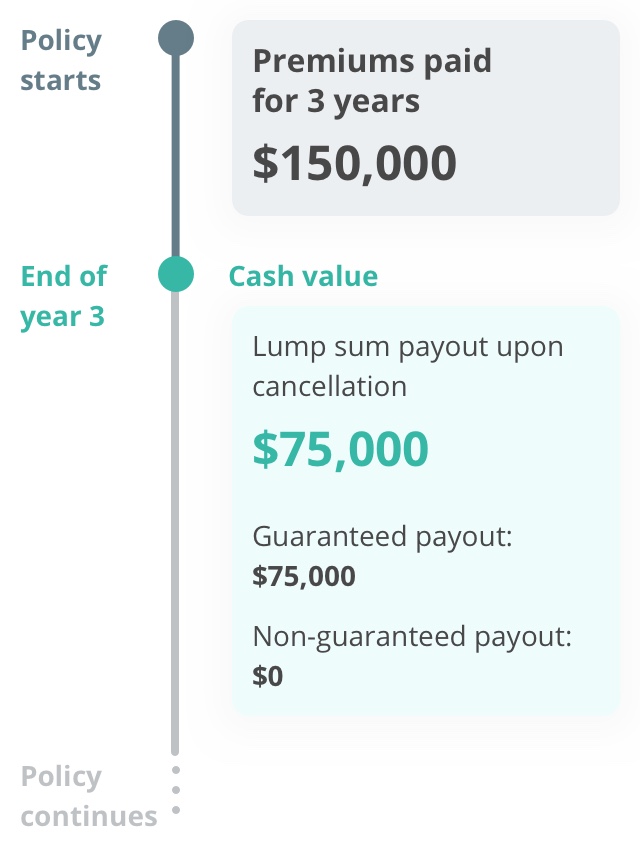This screenshot has height=856, width=640.
Task: Click the dotted Policy continues ellipsis
Action: (x=176, y=790)
